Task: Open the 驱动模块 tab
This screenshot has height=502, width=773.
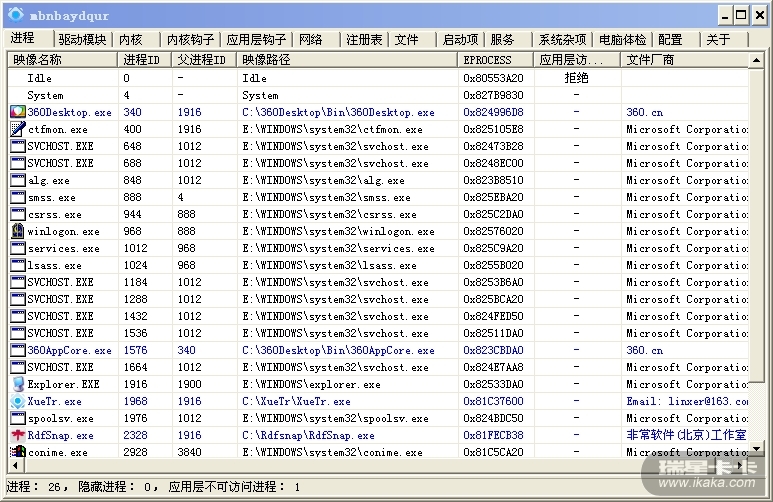Action: (82, 39)
